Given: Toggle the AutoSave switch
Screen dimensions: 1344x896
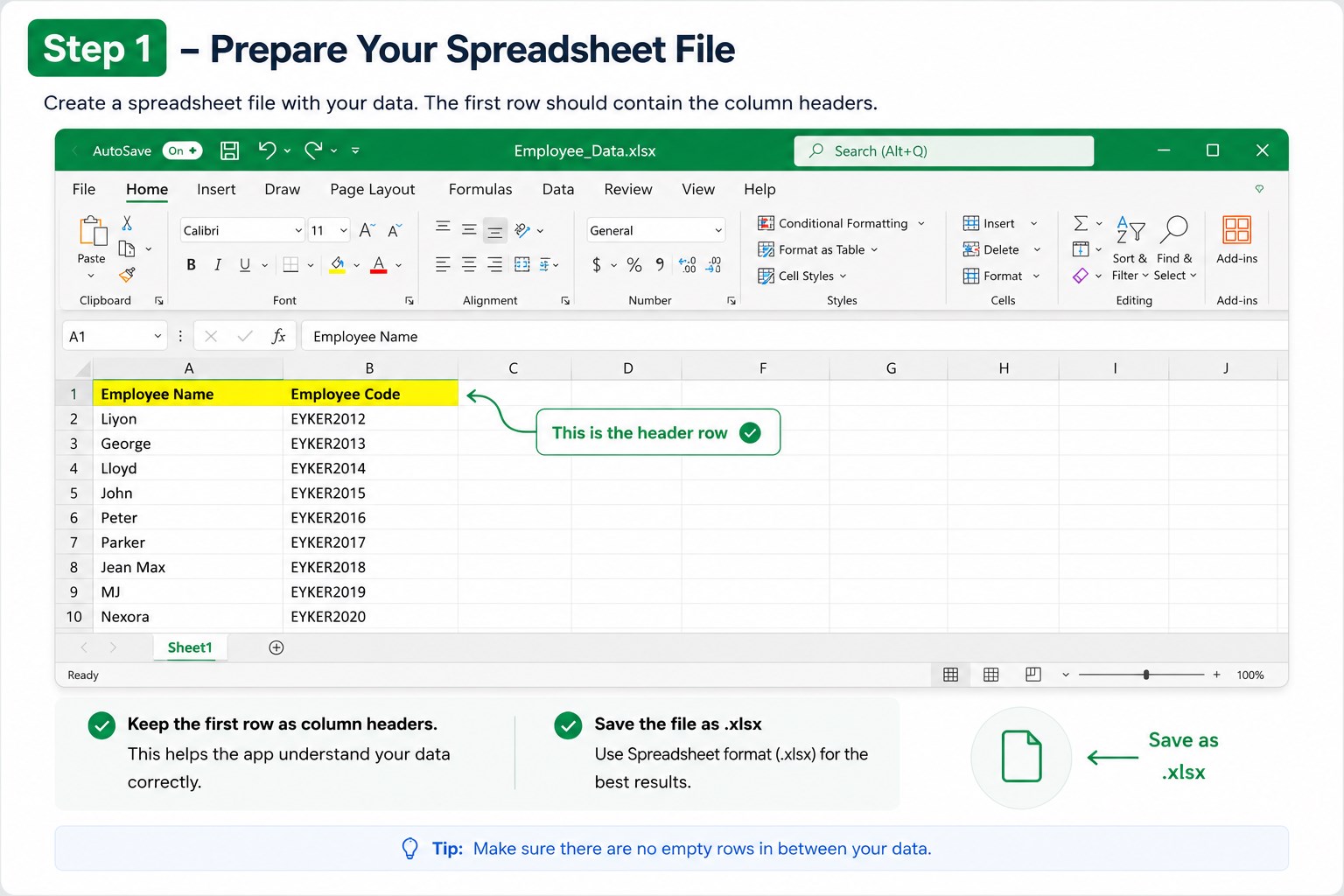Looking at the screenshot, I should click(183, 150).
